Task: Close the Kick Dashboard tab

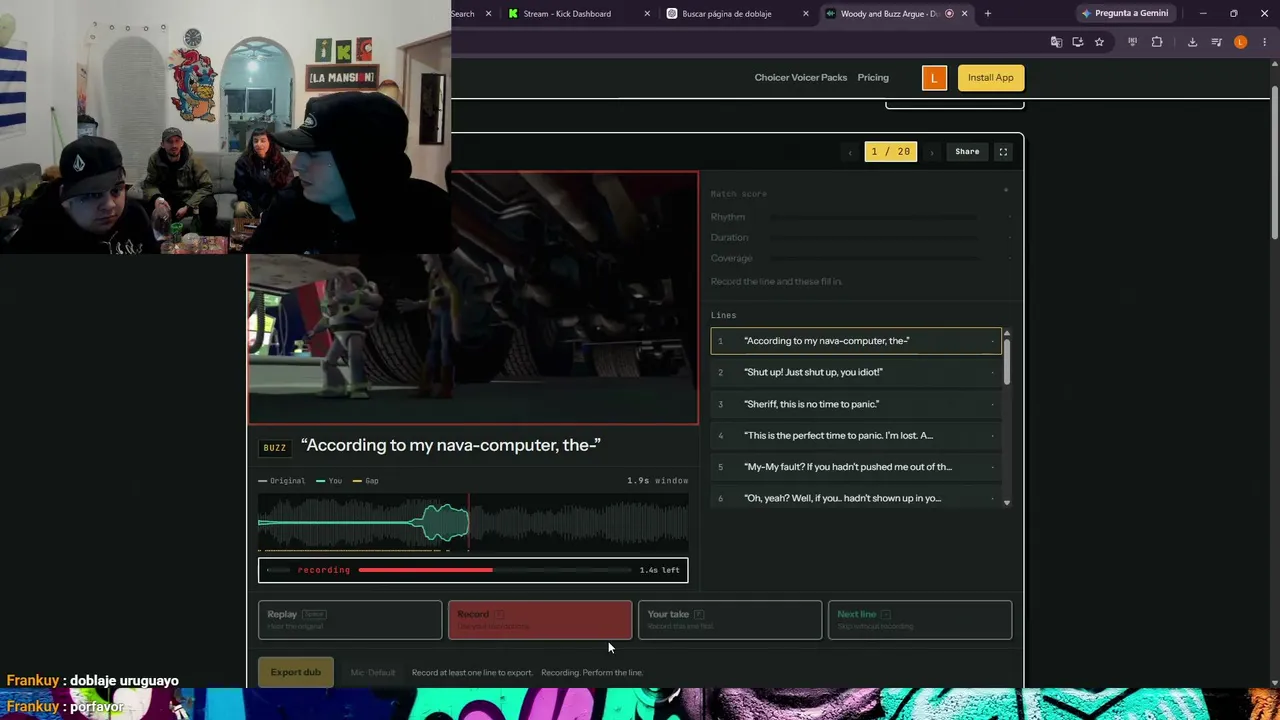Action: 647,14
